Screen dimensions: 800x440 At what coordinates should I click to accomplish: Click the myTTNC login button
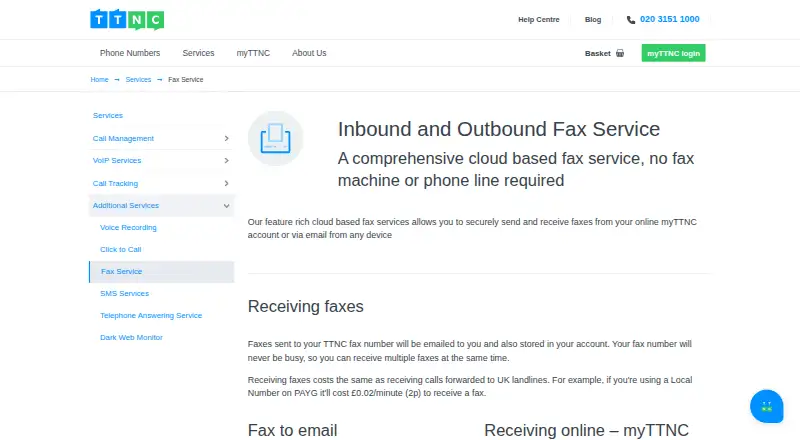click(673, 53)
